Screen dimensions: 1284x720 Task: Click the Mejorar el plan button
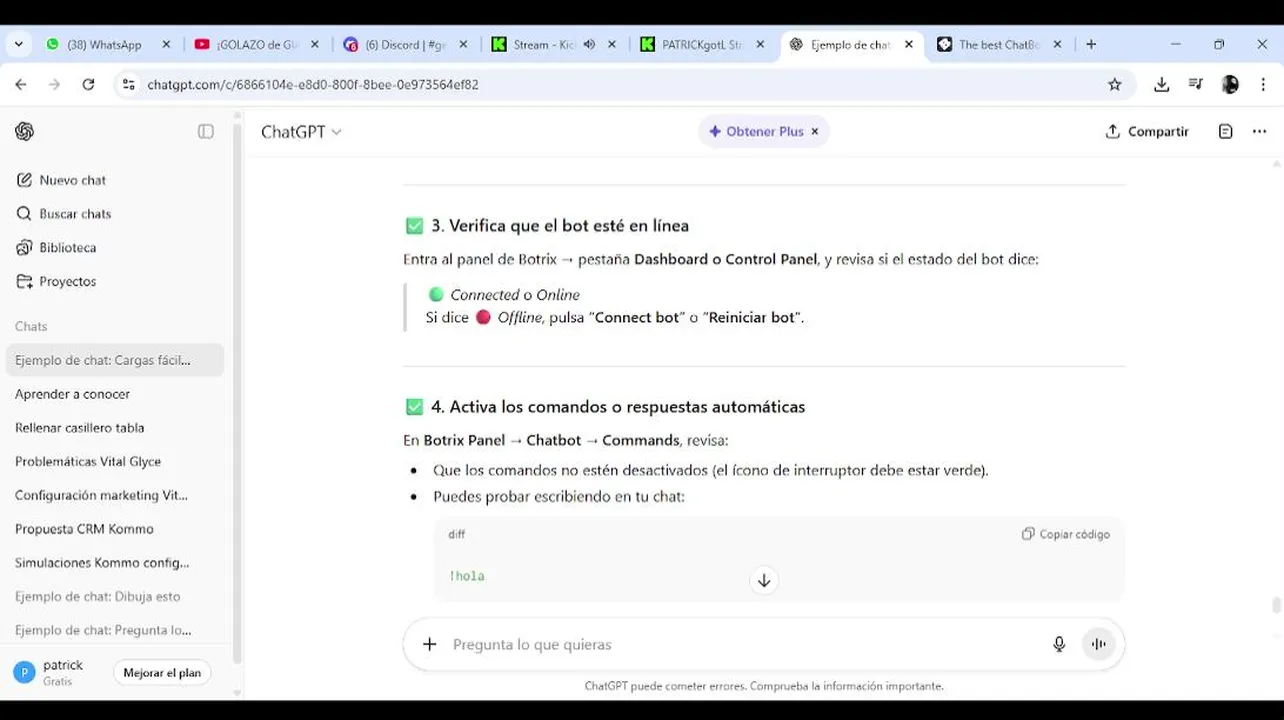tap(162, 673)
